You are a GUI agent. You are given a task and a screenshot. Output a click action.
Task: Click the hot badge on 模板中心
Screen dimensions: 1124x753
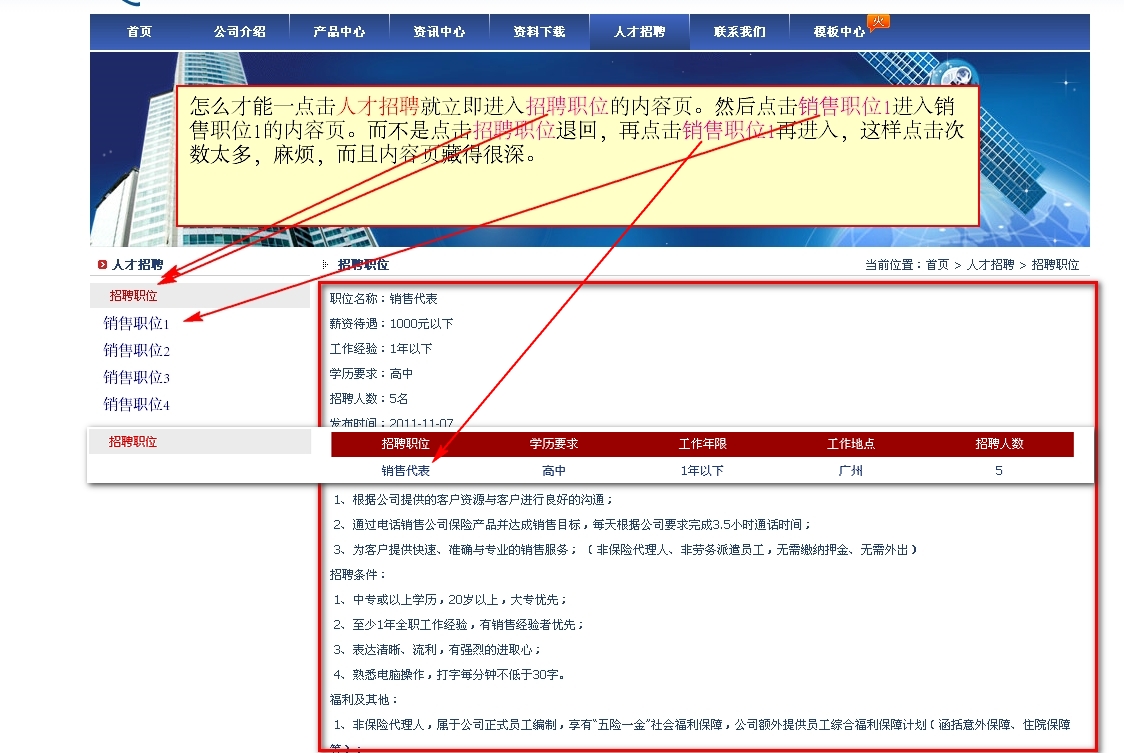pyautogui.click(x=878, y=22)
